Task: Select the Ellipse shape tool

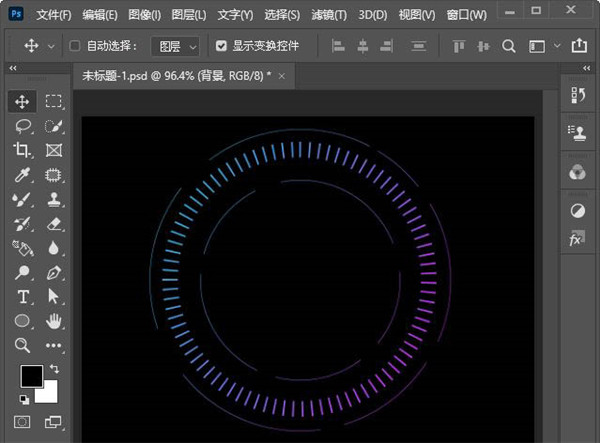Action: (x=22, y=321)
